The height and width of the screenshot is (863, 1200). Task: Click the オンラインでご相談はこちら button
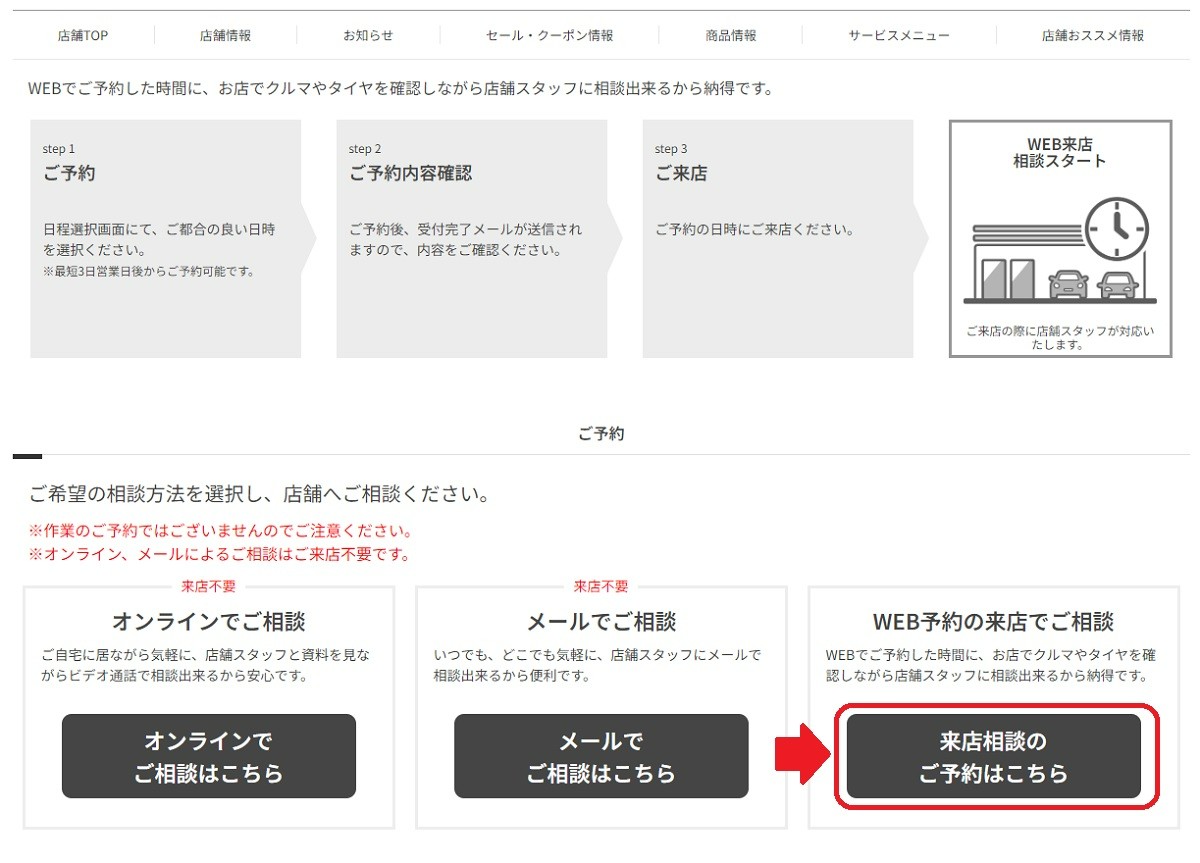tap(209, 756)
